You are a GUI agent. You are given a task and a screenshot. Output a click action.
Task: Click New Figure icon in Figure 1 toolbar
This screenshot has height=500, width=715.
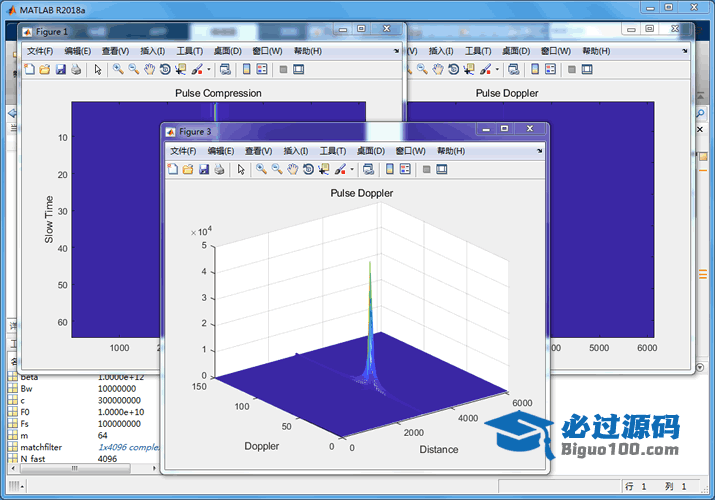pos(29,69)
